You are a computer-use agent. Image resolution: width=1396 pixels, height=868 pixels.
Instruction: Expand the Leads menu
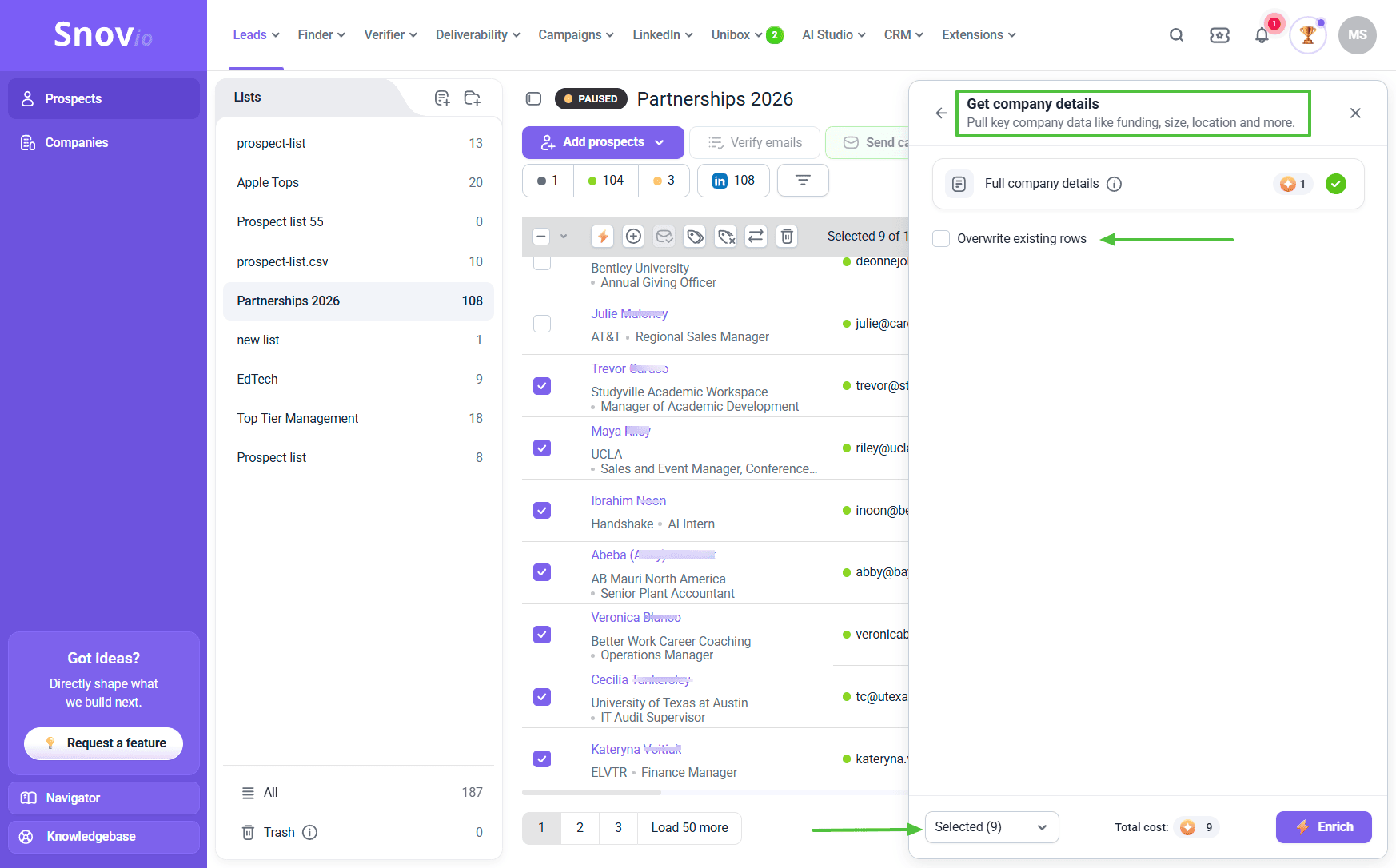click(256, 35)
